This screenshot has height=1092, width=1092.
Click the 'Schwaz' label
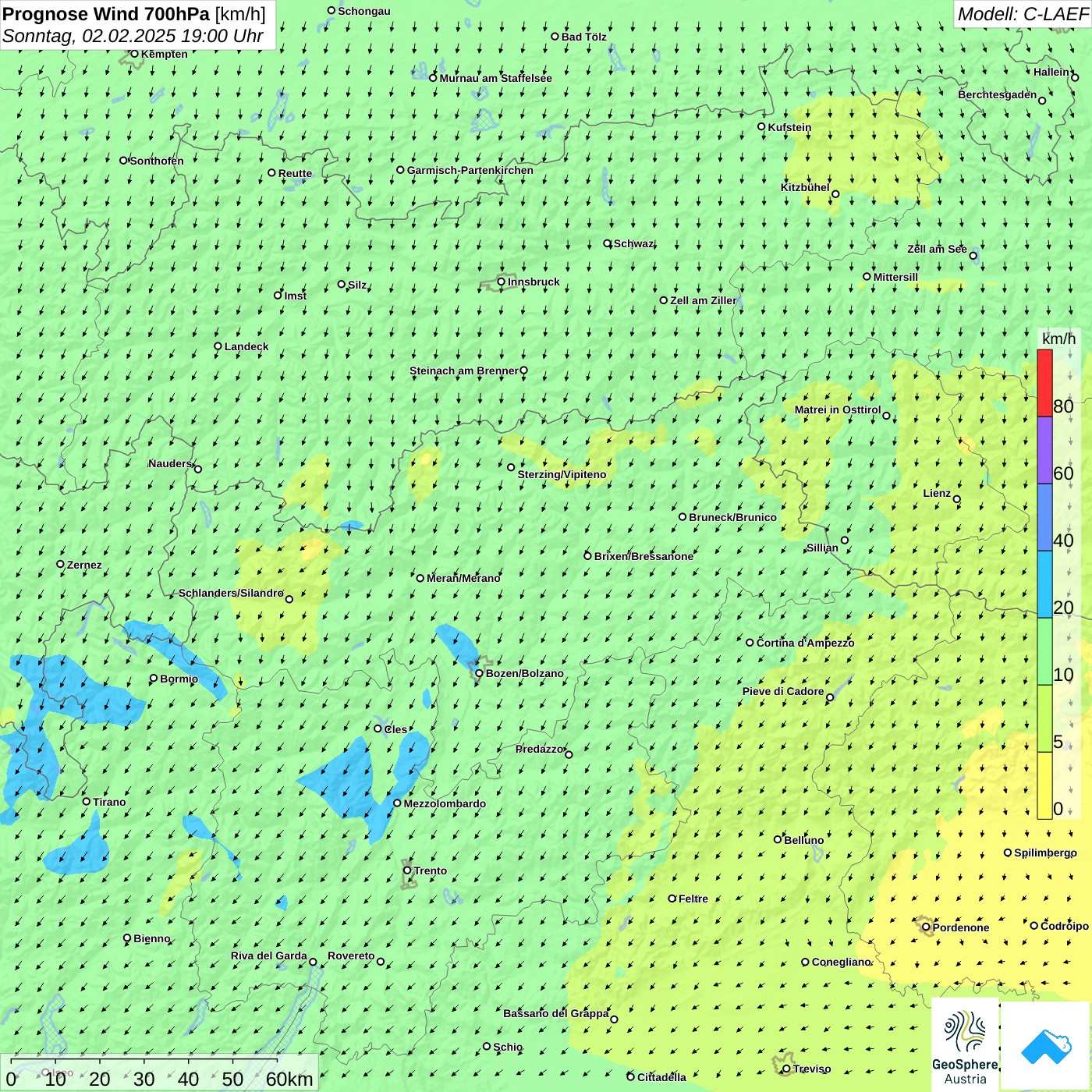coord(633,243)
